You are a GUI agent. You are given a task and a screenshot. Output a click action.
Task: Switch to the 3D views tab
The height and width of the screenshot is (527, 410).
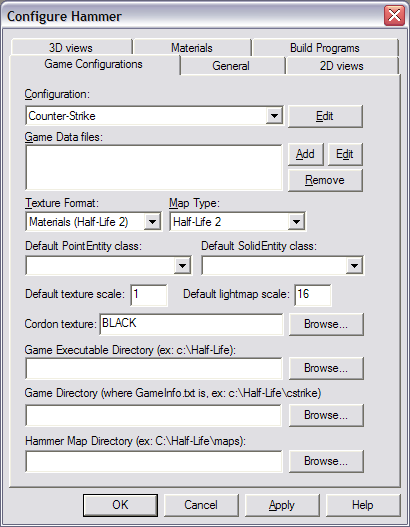coord(71,47)
